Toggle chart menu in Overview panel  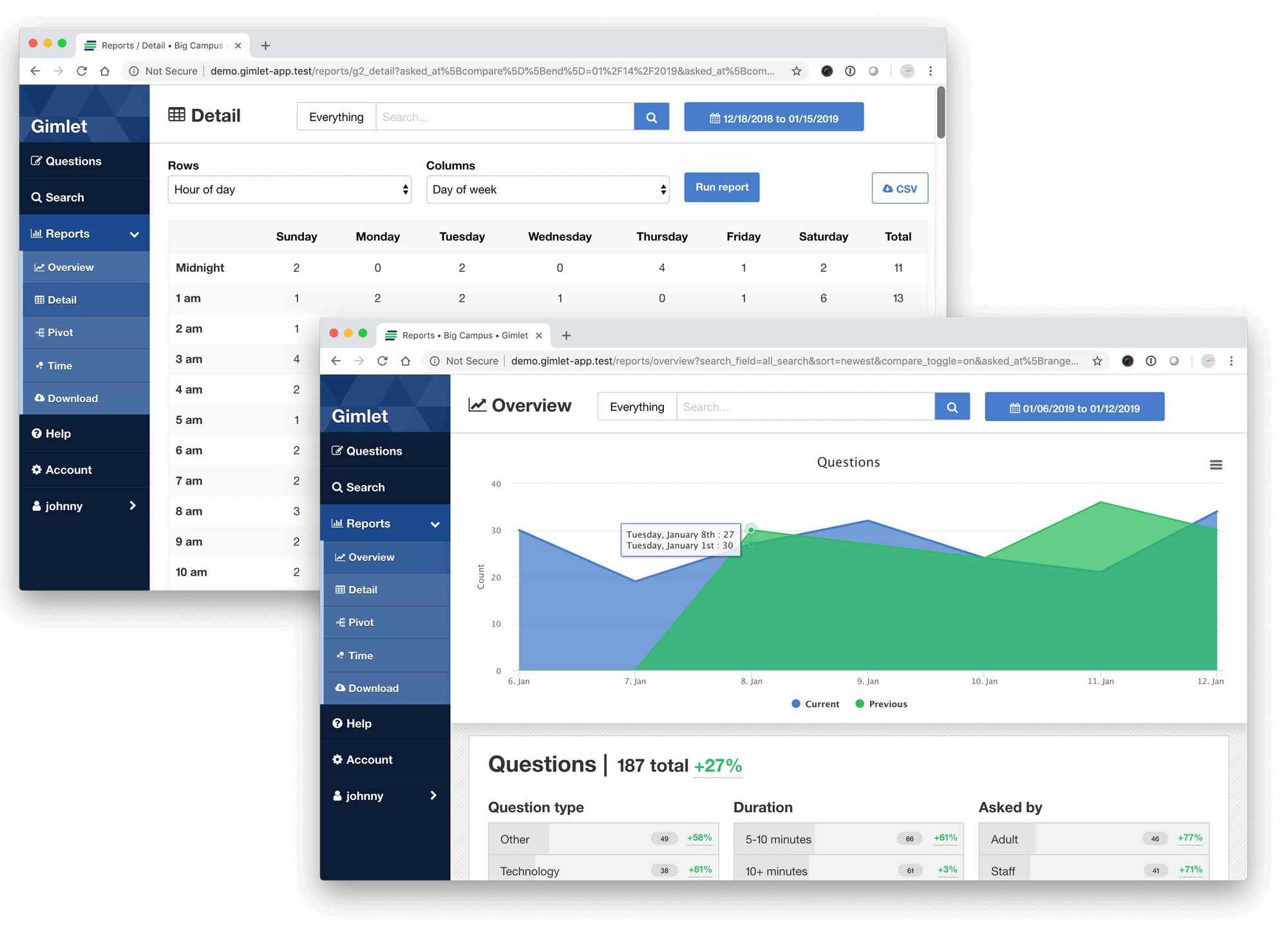tap(1216, 464)
